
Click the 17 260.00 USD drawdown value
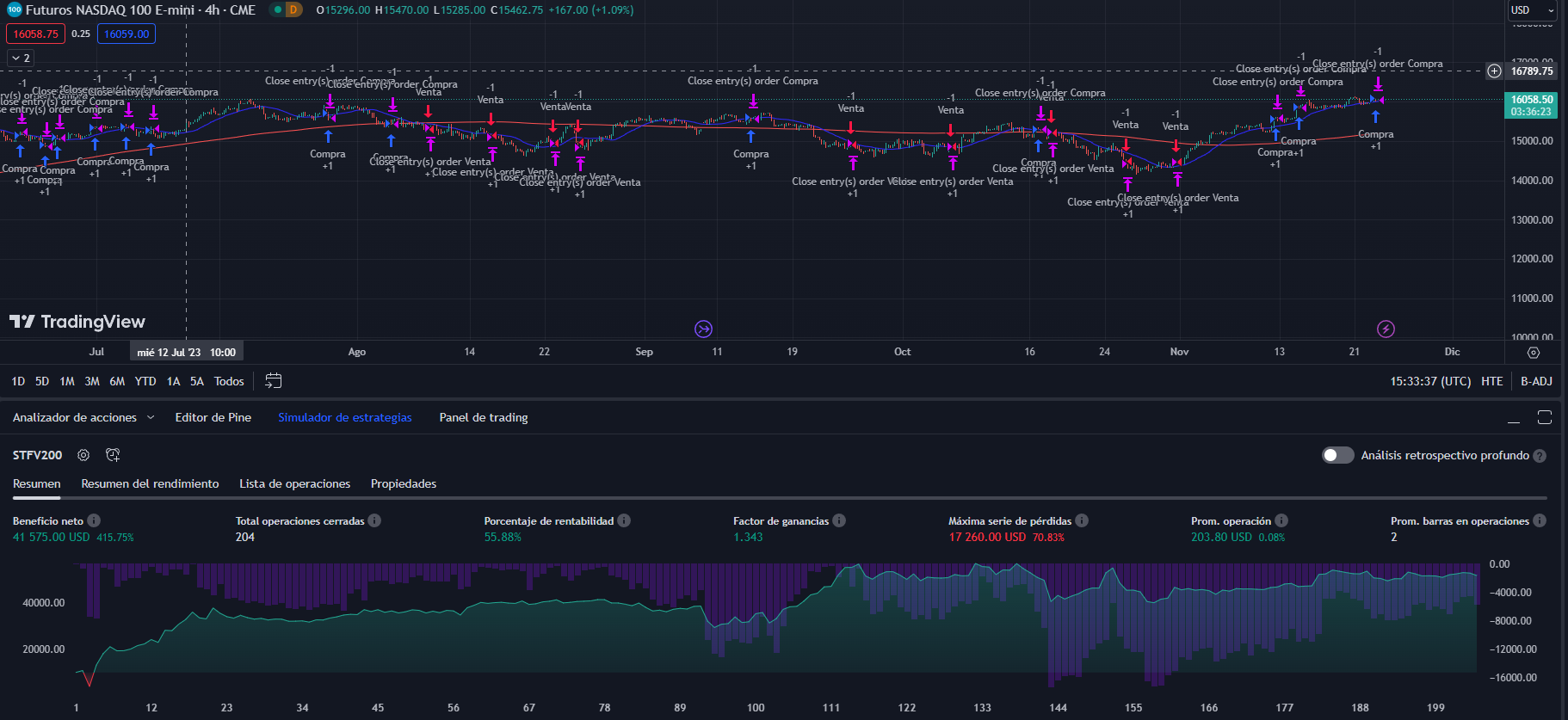[987, 537]
